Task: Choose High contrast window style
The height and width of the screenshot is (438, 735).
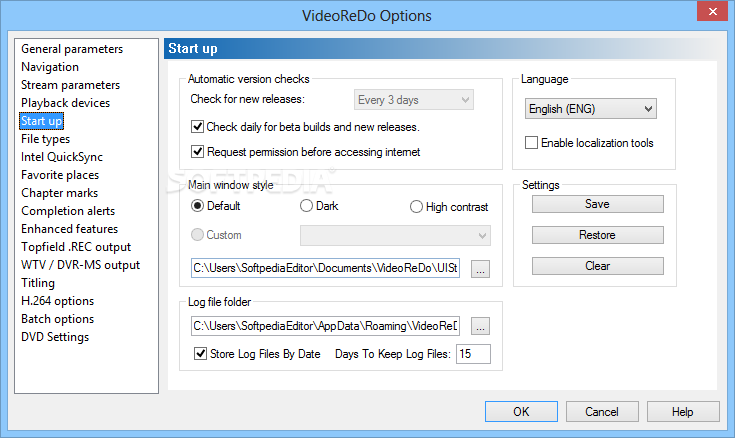Action: [x=416, y=207]
